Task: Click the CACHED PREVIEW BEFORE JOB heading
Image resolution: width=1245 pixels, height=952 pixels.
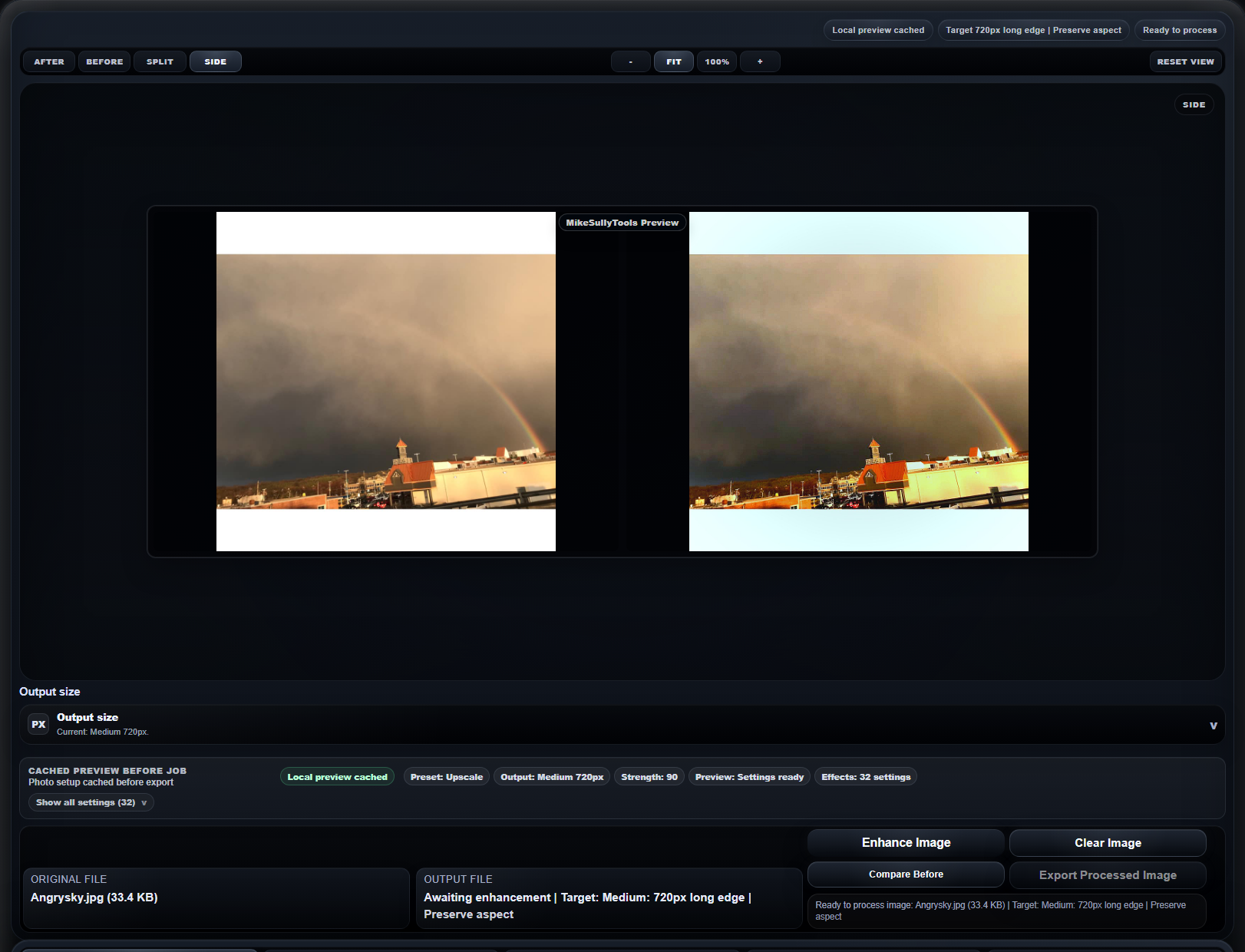Action: point(107,771)
